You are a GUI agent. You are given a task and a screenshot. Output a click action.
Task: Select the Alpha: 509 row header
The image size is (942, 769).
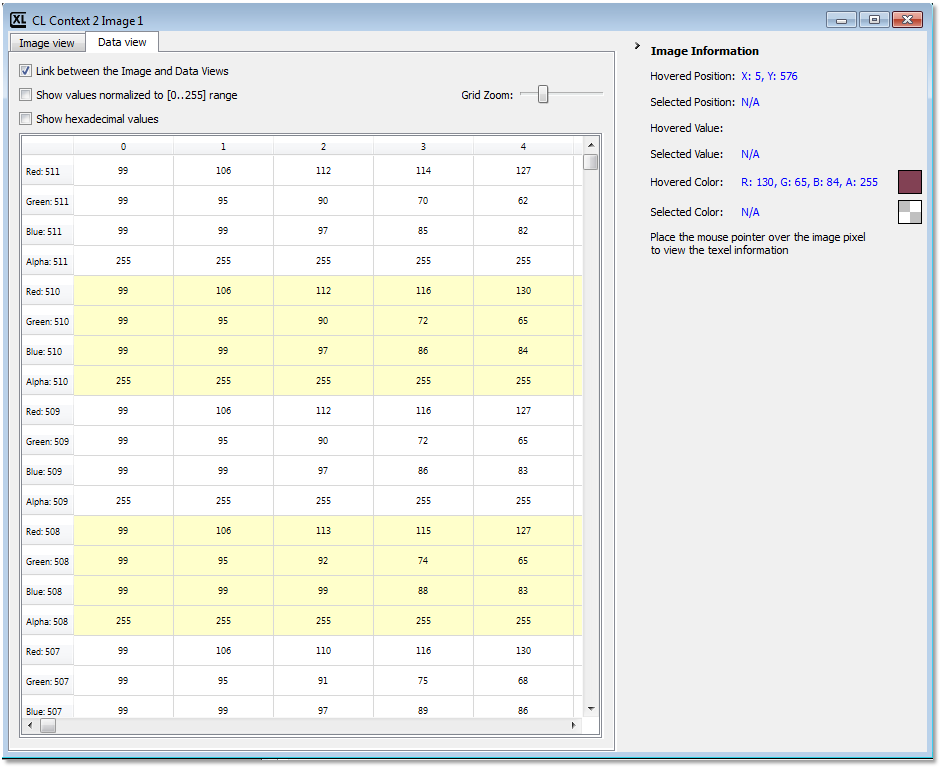(47, 502)
